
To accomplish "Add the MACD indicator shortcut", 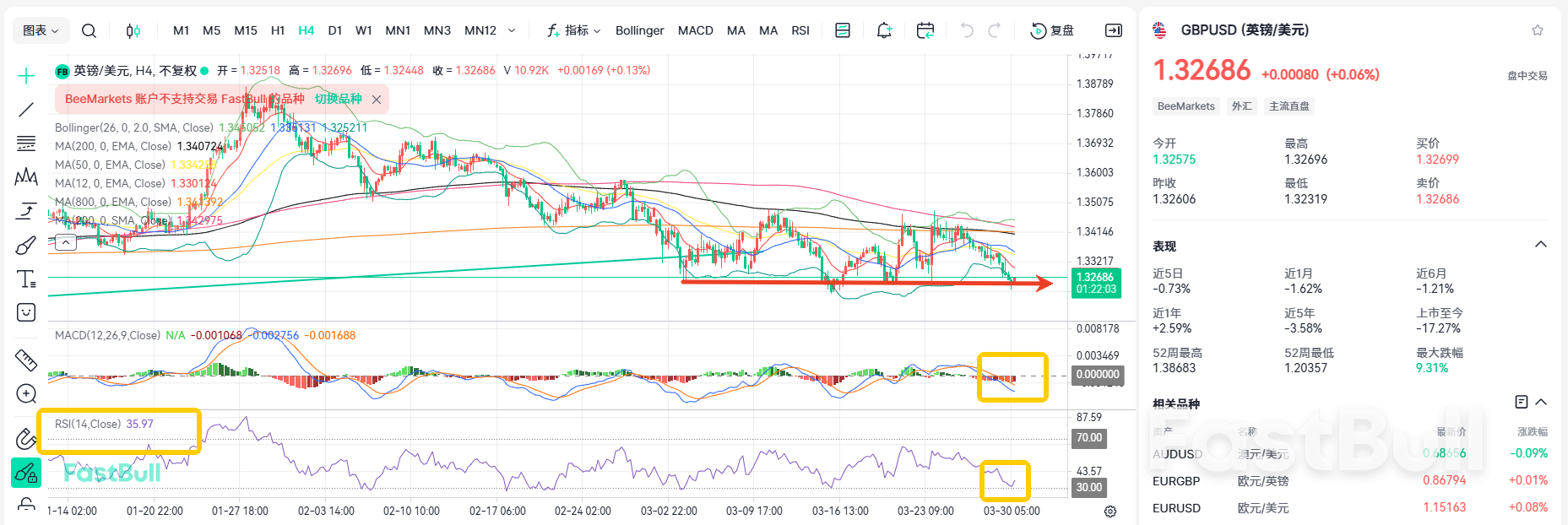I will pyautogui.click(x=696, y=30).
